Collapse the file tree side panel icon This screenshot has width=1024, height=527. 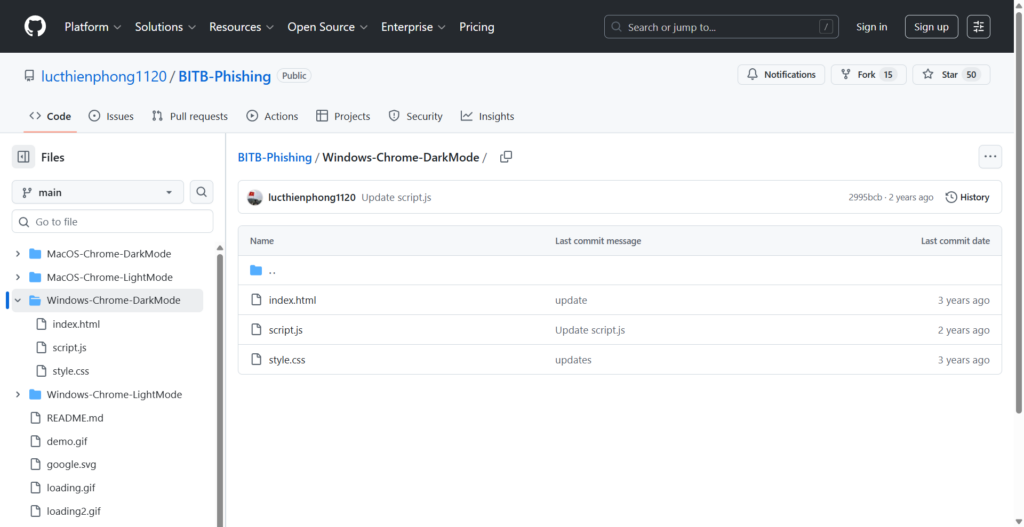click(x=23, y=157)
